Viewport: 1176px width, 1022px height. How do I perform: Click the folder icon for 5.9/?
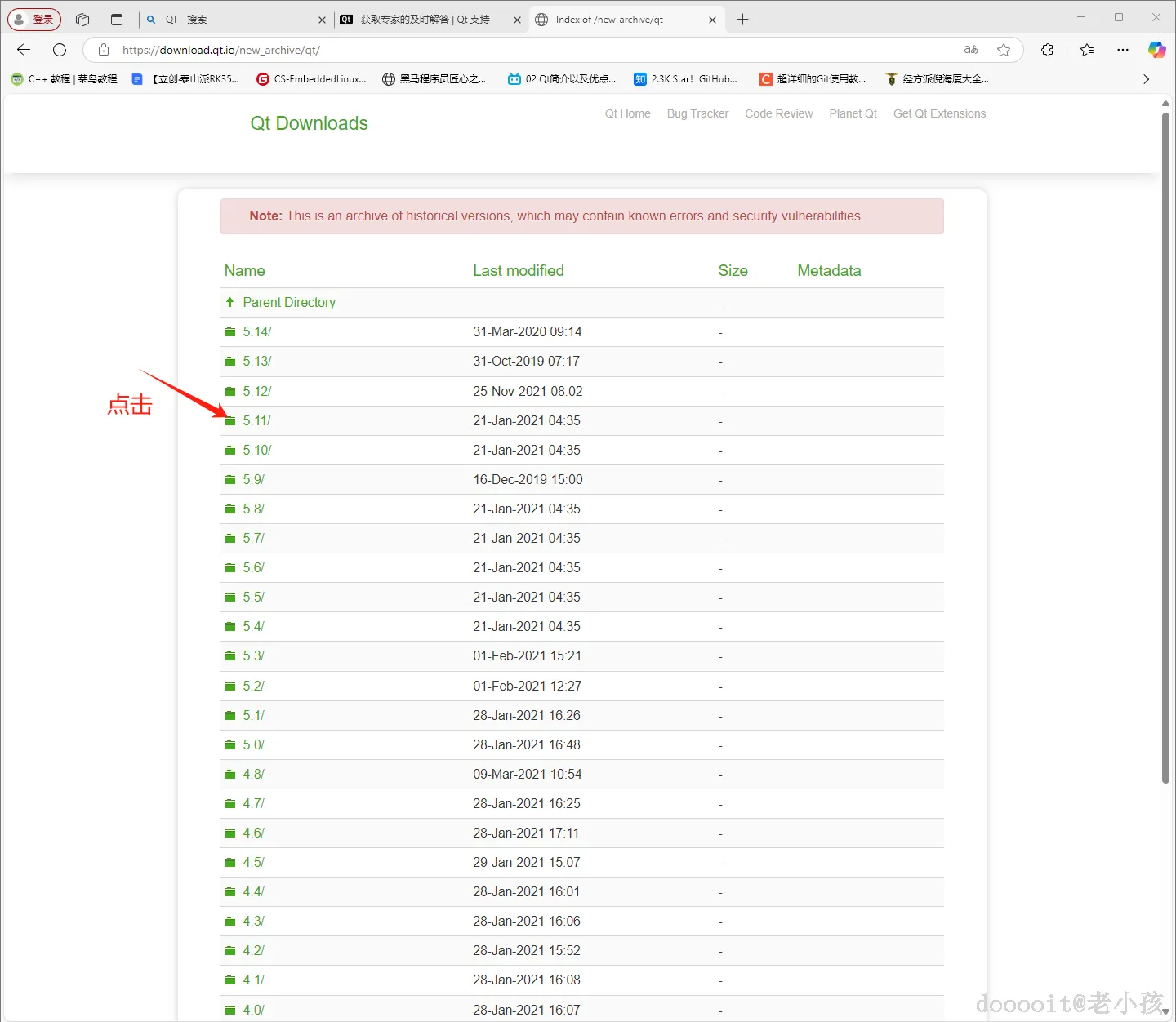(230, 479)
